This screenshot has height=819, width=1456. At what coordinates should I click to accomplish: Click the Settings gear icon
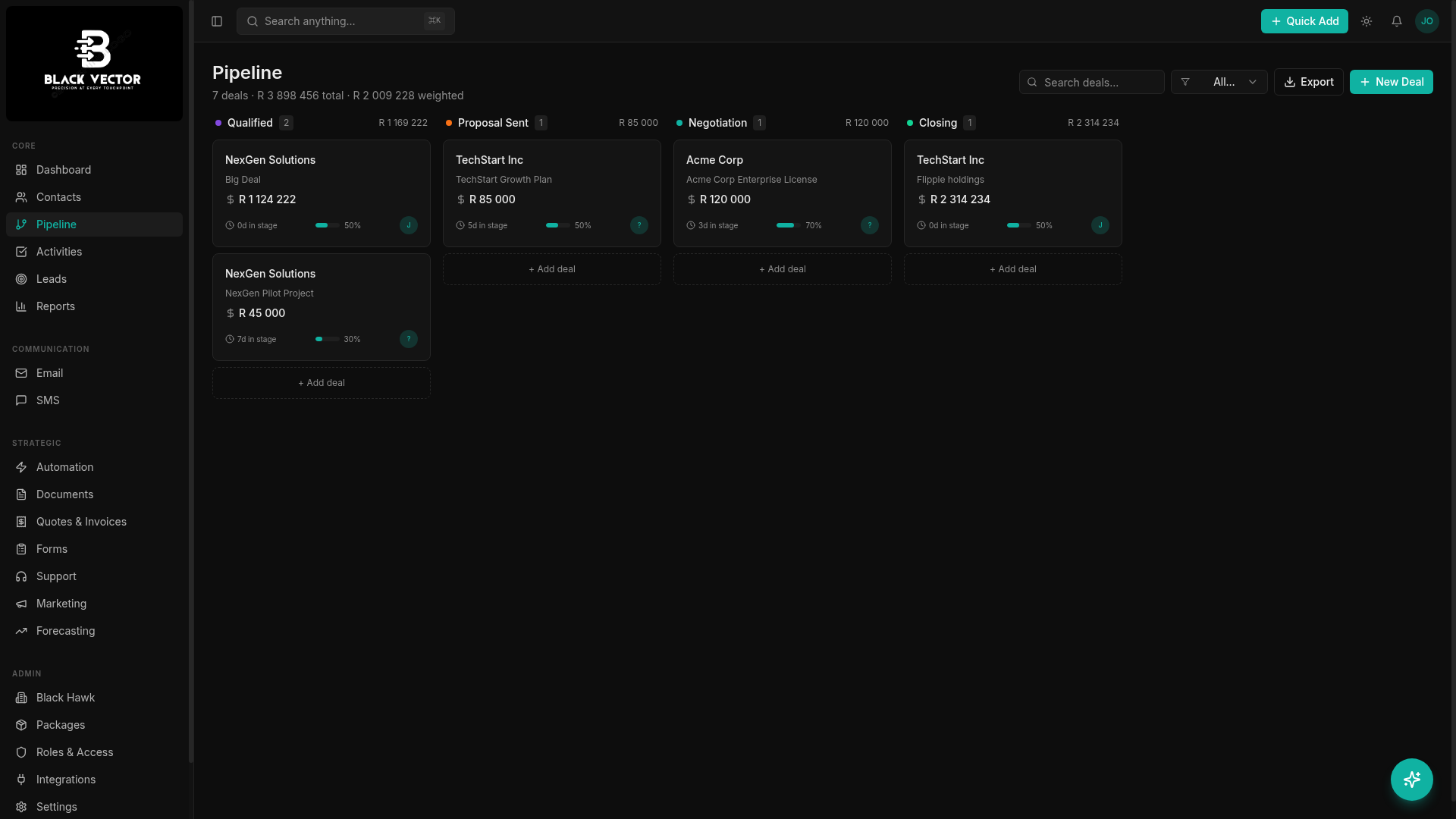[21, 807]
